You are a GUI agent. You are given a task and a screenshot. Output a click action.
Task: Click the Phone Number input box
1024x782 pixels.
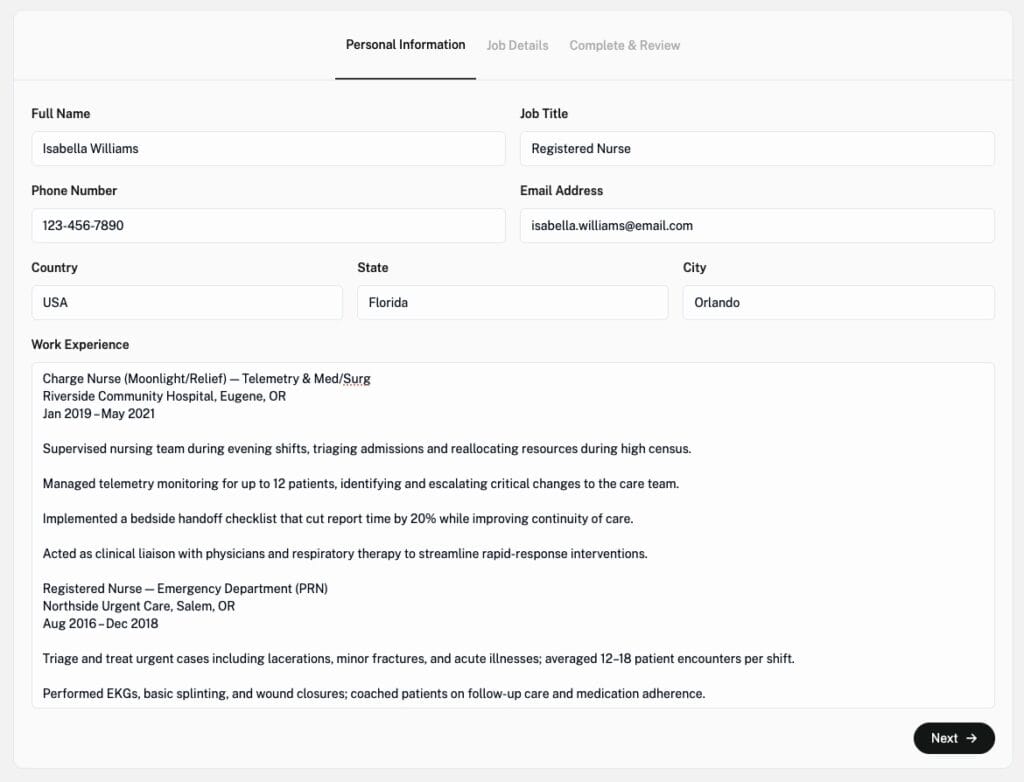[x=268, y=225]
